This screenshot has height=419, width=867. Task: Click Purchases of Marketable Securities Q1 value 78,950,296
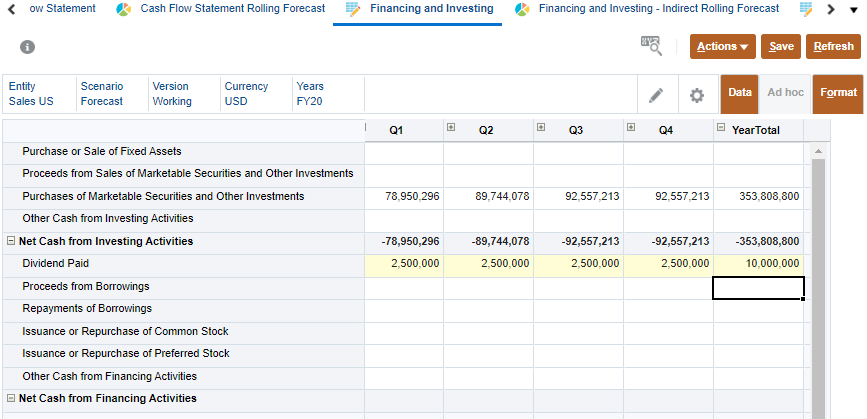[412, 196]
